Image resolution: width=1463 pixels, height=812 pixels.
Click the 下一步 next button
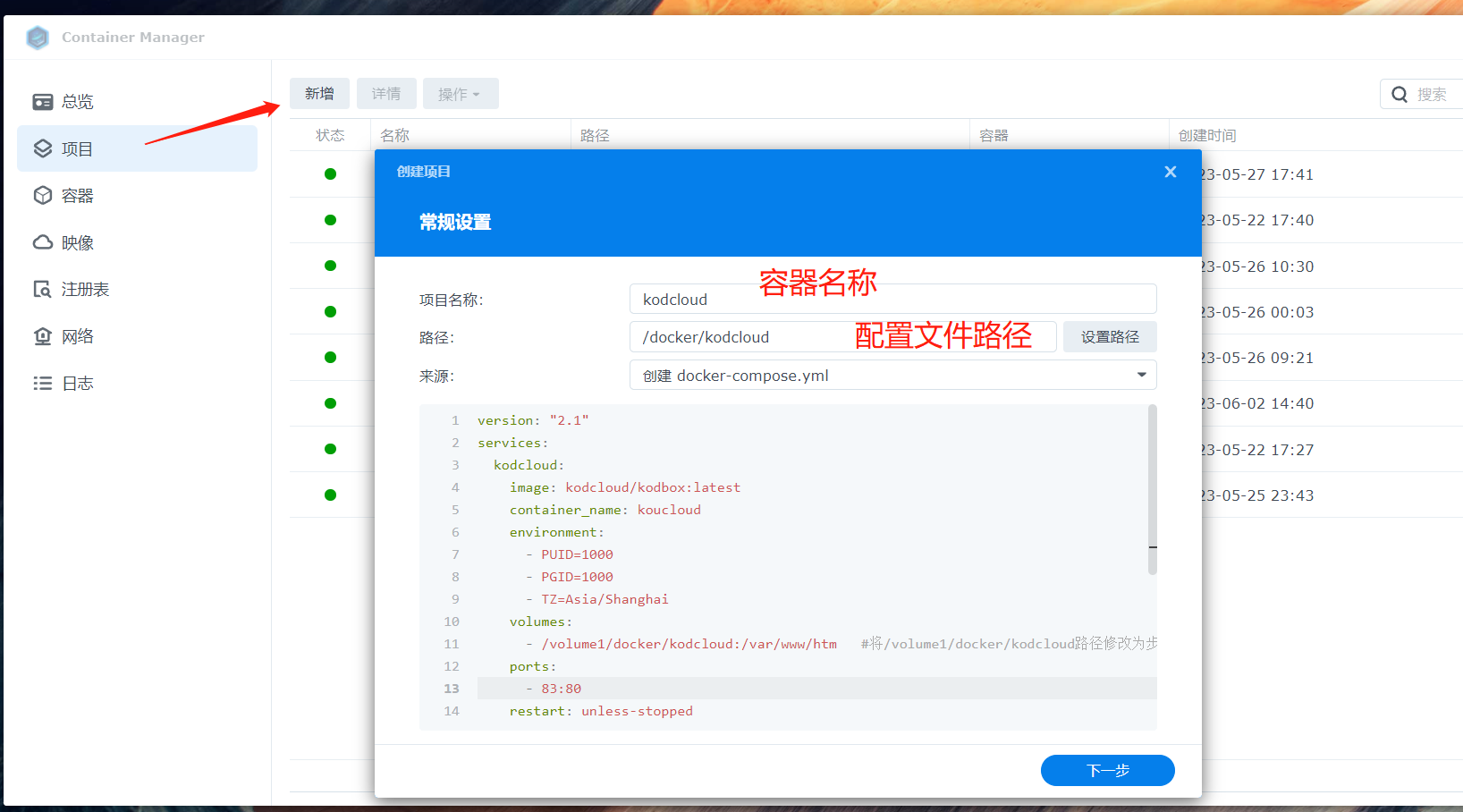coord(1107,770)
